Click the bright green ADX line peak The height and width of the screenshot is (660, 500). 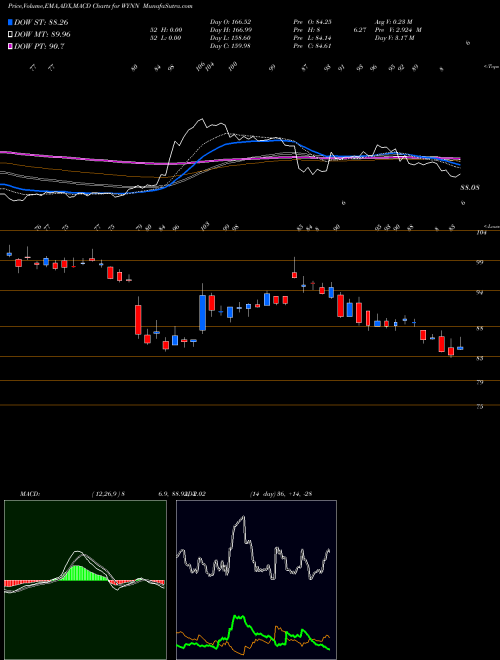point(239,618)
